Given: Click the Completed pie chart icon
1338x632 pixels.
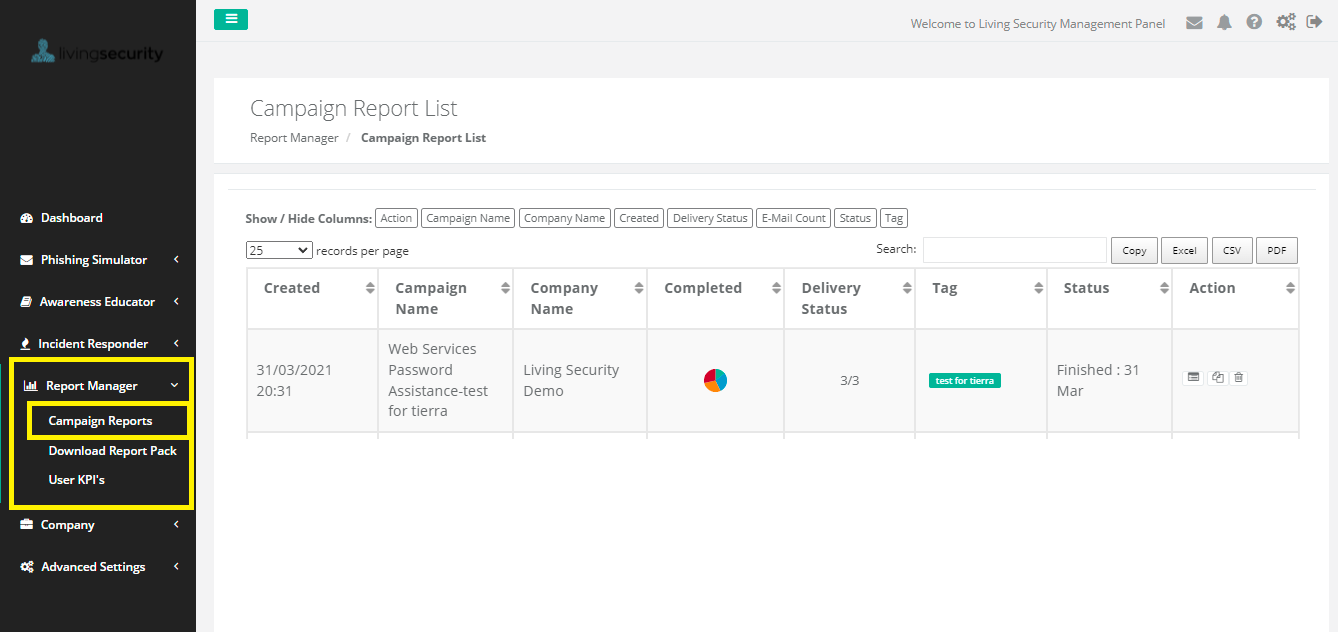Looking at the screenshot, I should 715,380.
